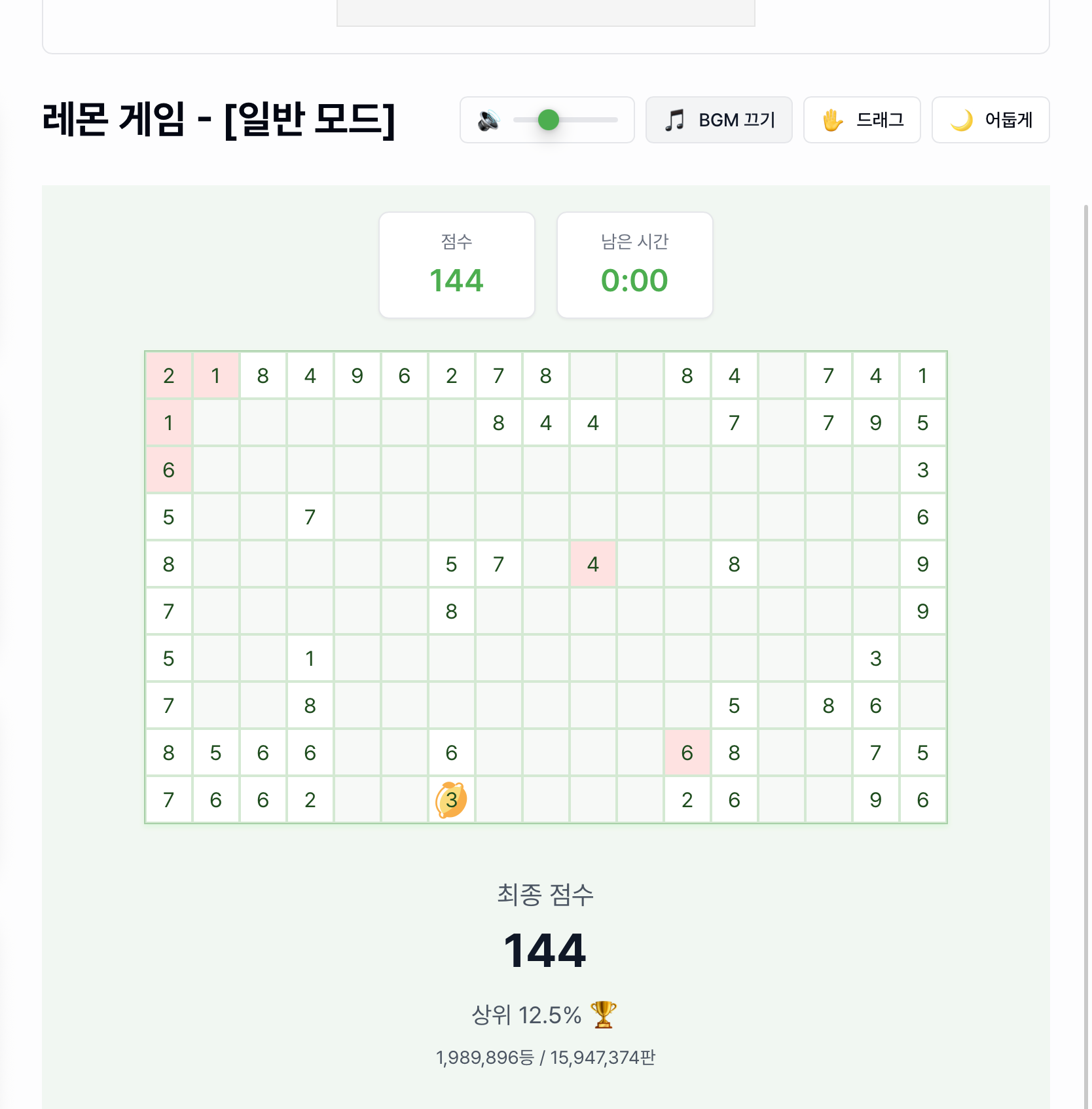Click the ranking text 1,989,896등
This screenshot has width=1092, height=1109.
click(484, 1058)
